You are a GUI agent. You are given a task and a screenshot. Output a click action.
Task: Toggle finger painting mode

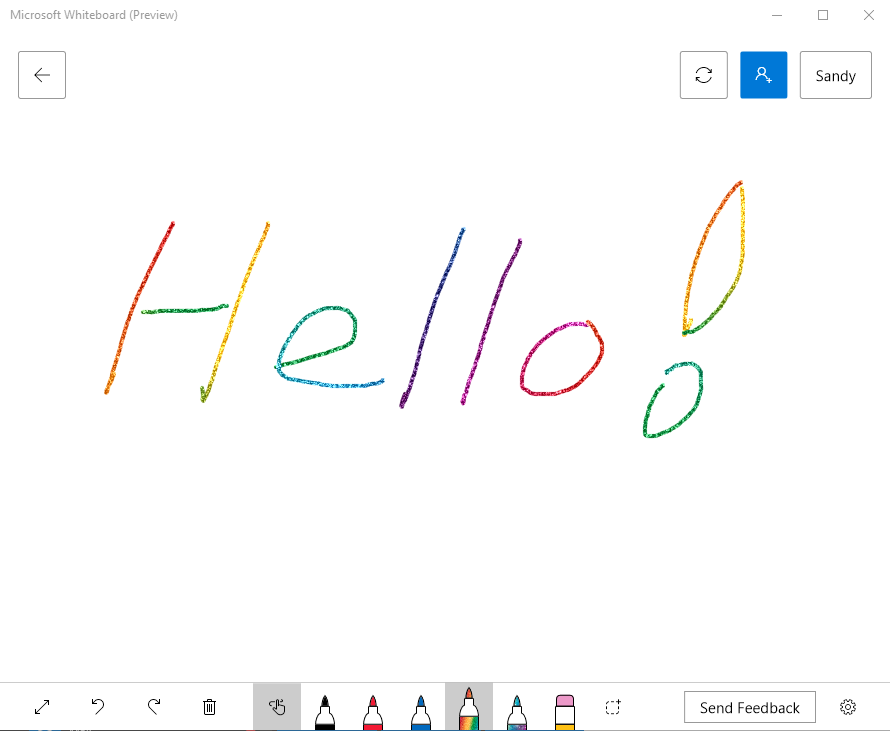pyautogui.click(x=277, y=707)
